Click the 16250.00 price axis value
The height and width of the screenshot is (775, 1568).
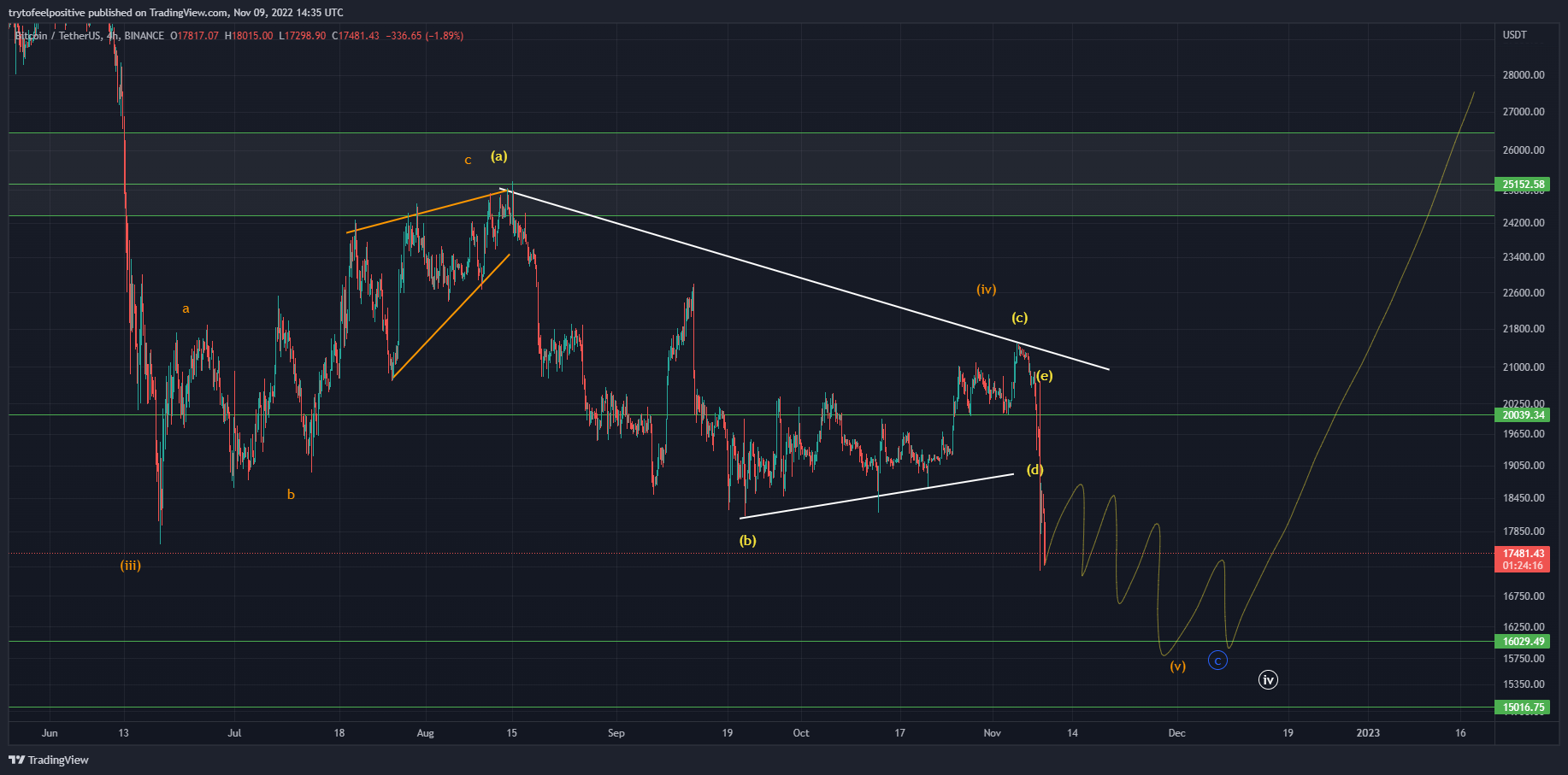1524,627
